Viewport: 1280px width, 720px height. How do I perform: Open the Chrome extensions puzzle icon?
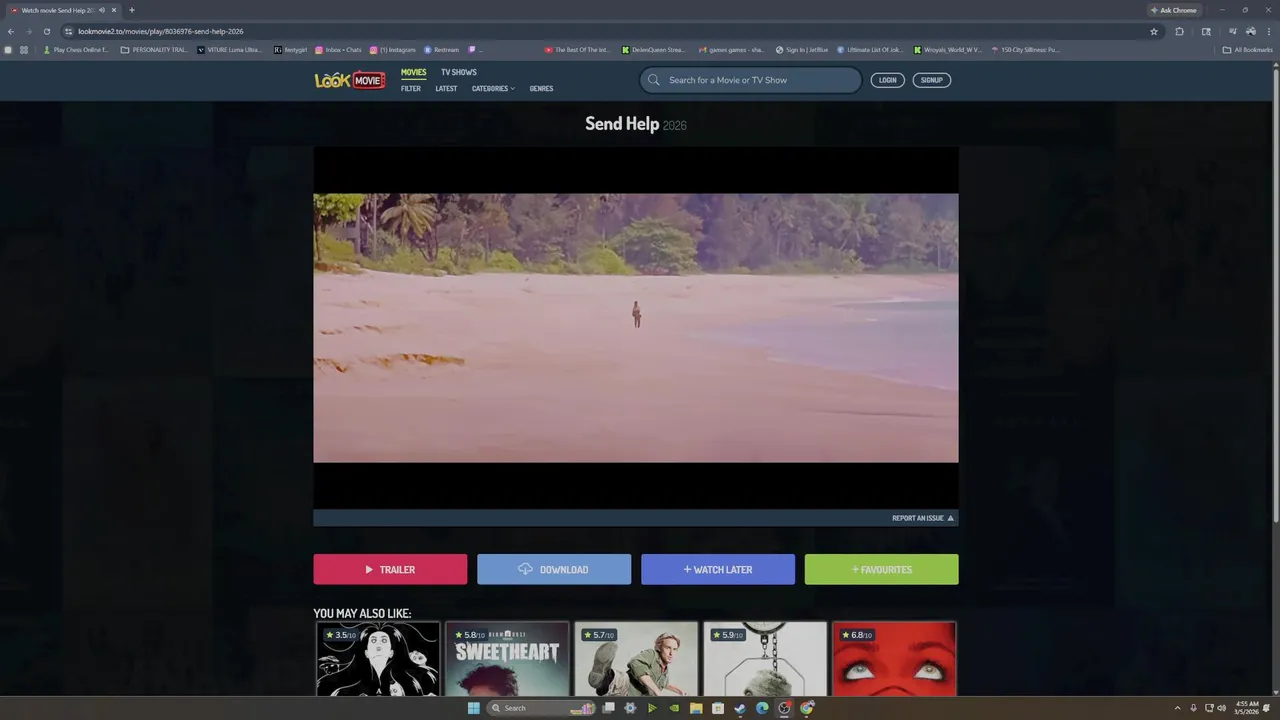[1180, 31]
